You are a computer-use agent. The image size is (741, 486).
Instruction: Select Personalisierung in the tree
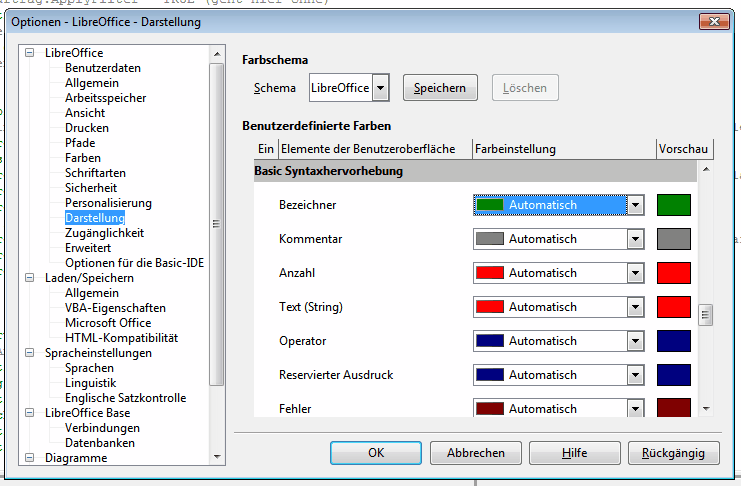tap(108, 203)
